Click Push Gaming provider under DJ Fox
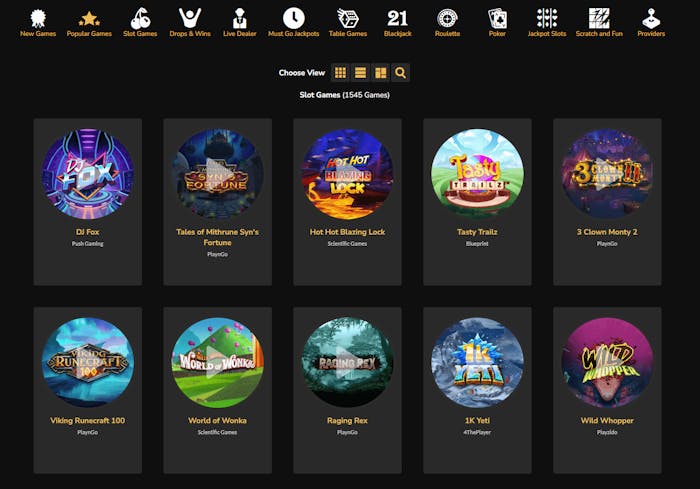 [88, 244]
